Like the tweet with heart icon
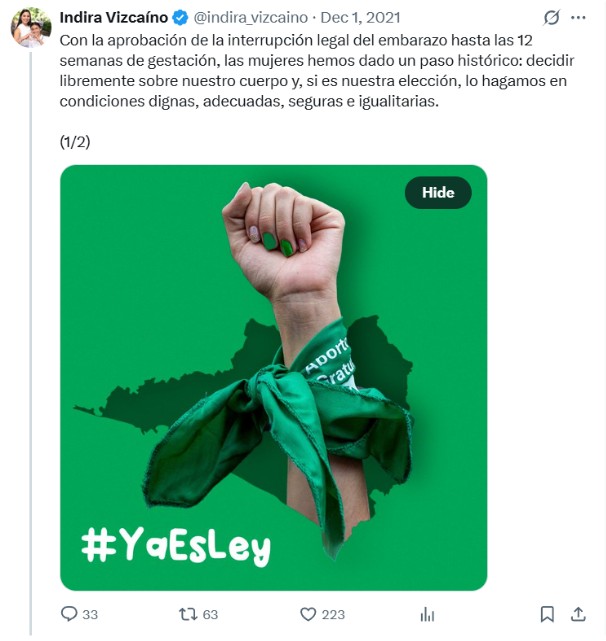 [x=308, y=614]
